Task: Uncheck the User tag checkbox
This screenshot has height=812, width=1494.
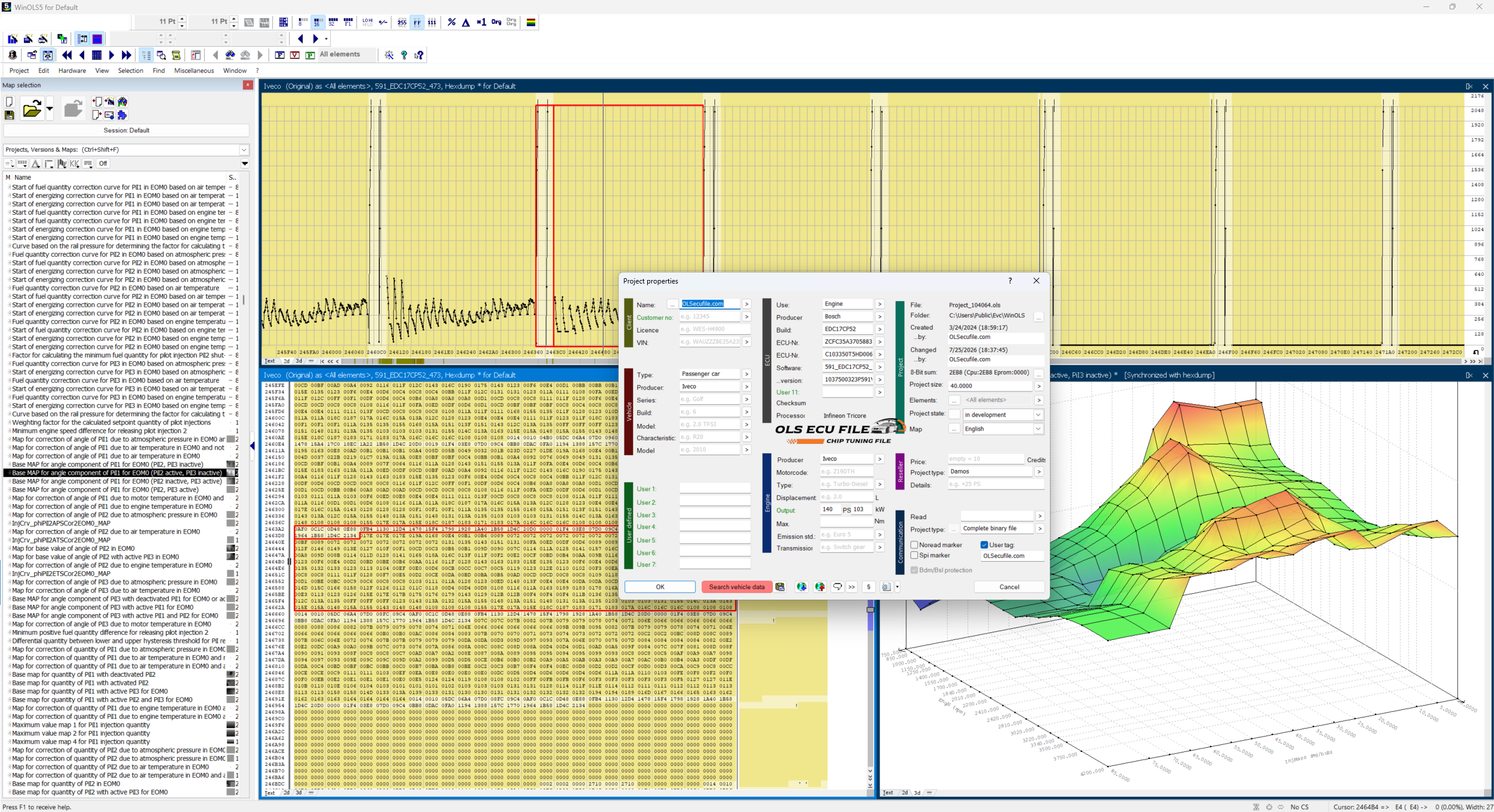Action: click(985, 545)
